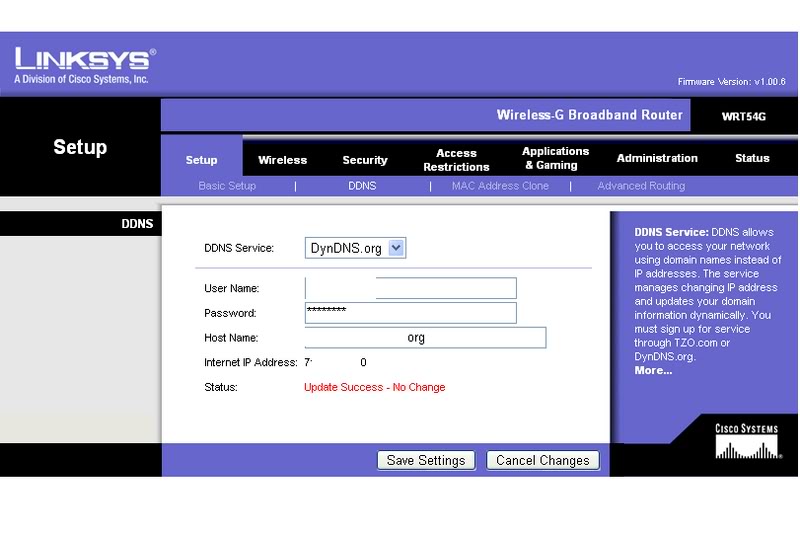Click the DDNS section heading on left
The height and width of the screenshot is (534, 800).
[137, 224]
